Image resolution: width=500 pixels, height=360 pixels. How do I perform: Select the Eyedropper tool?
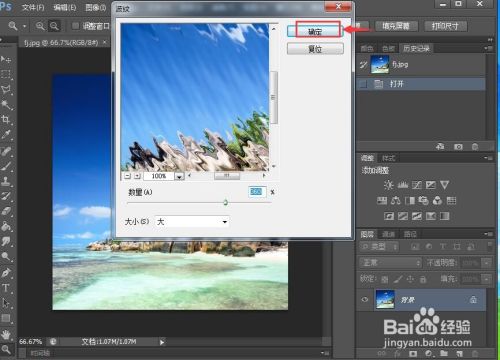point(6,135)
